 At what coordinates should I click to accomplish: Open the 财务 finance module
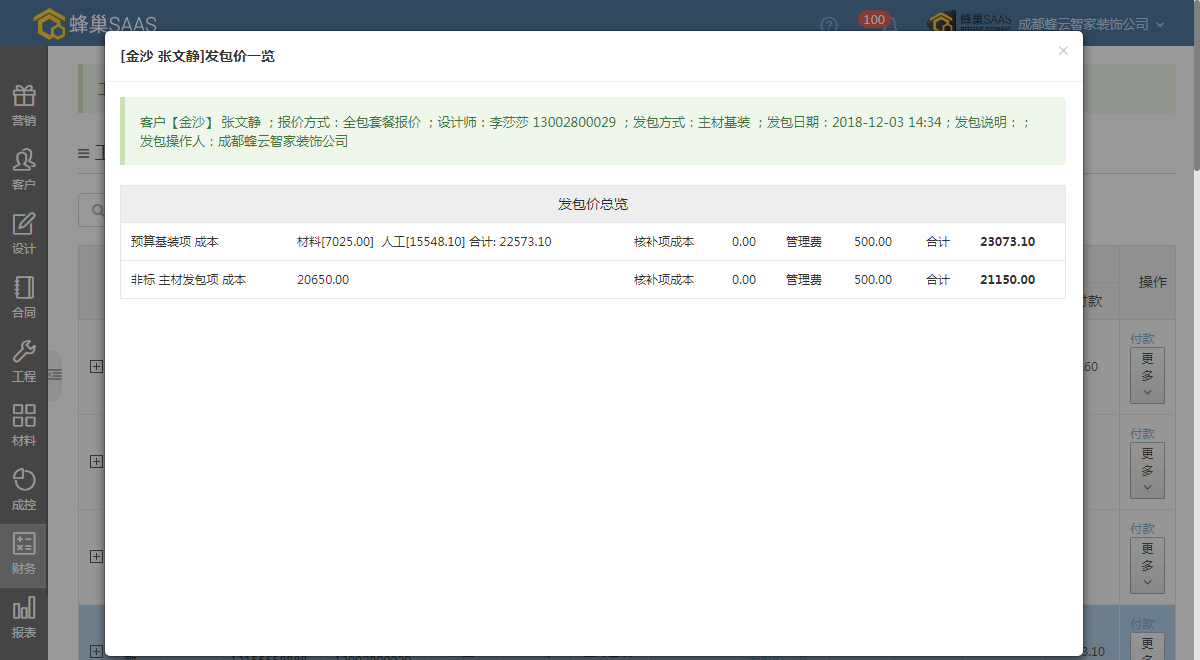(24, 554)
